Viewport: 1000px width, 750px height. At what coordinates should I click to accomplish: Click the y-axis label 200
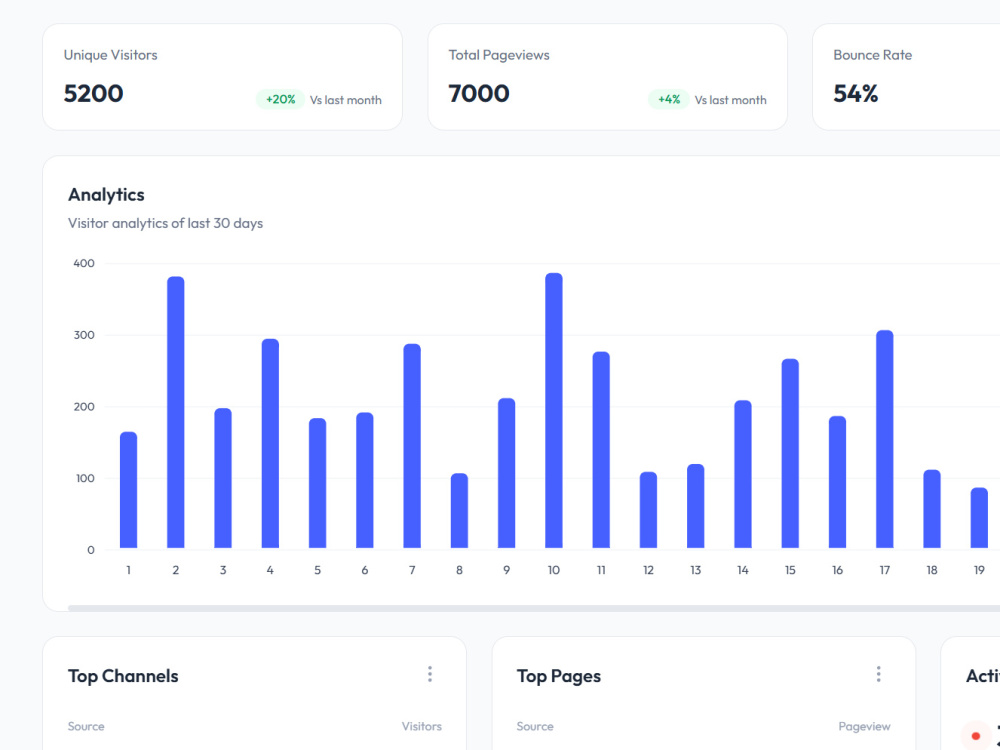[x=84, y=406]
